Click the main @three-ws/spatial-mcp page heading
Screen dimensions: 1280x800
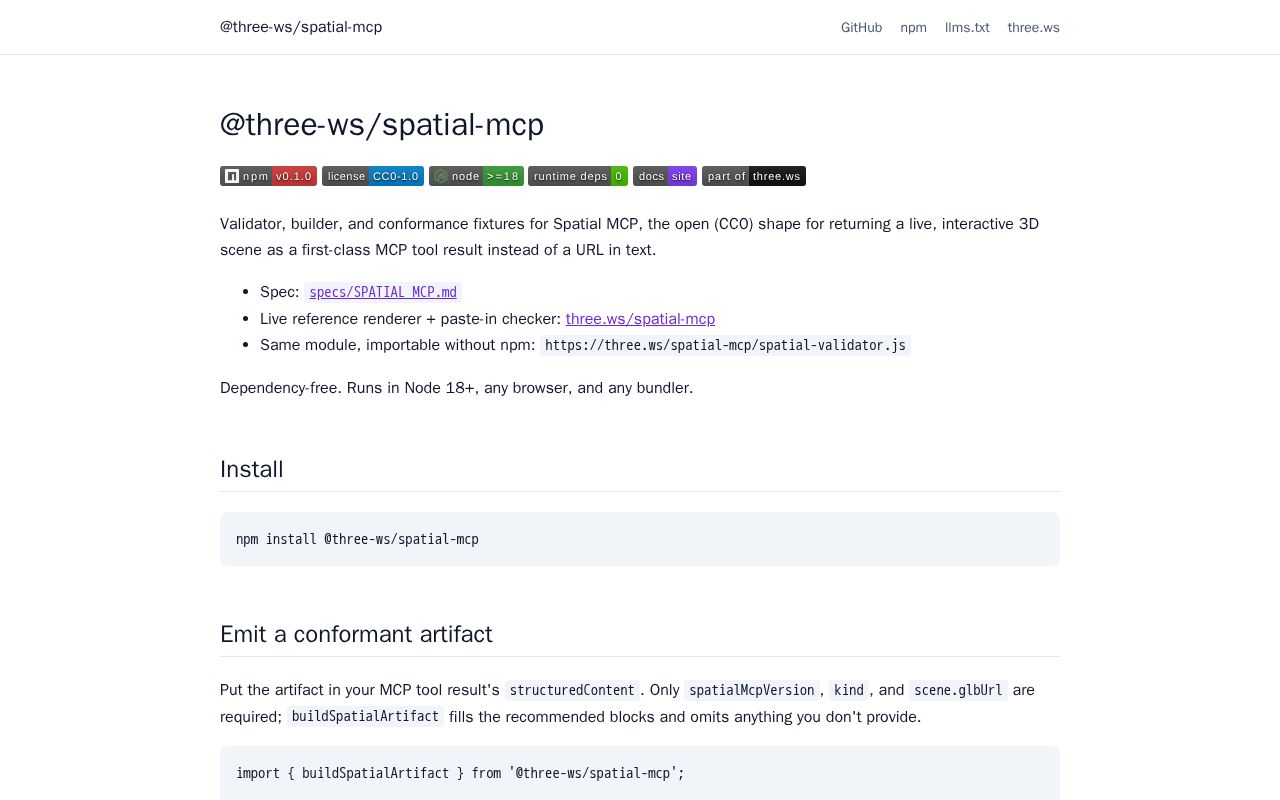pyautogui.click(x=382, y=124)
